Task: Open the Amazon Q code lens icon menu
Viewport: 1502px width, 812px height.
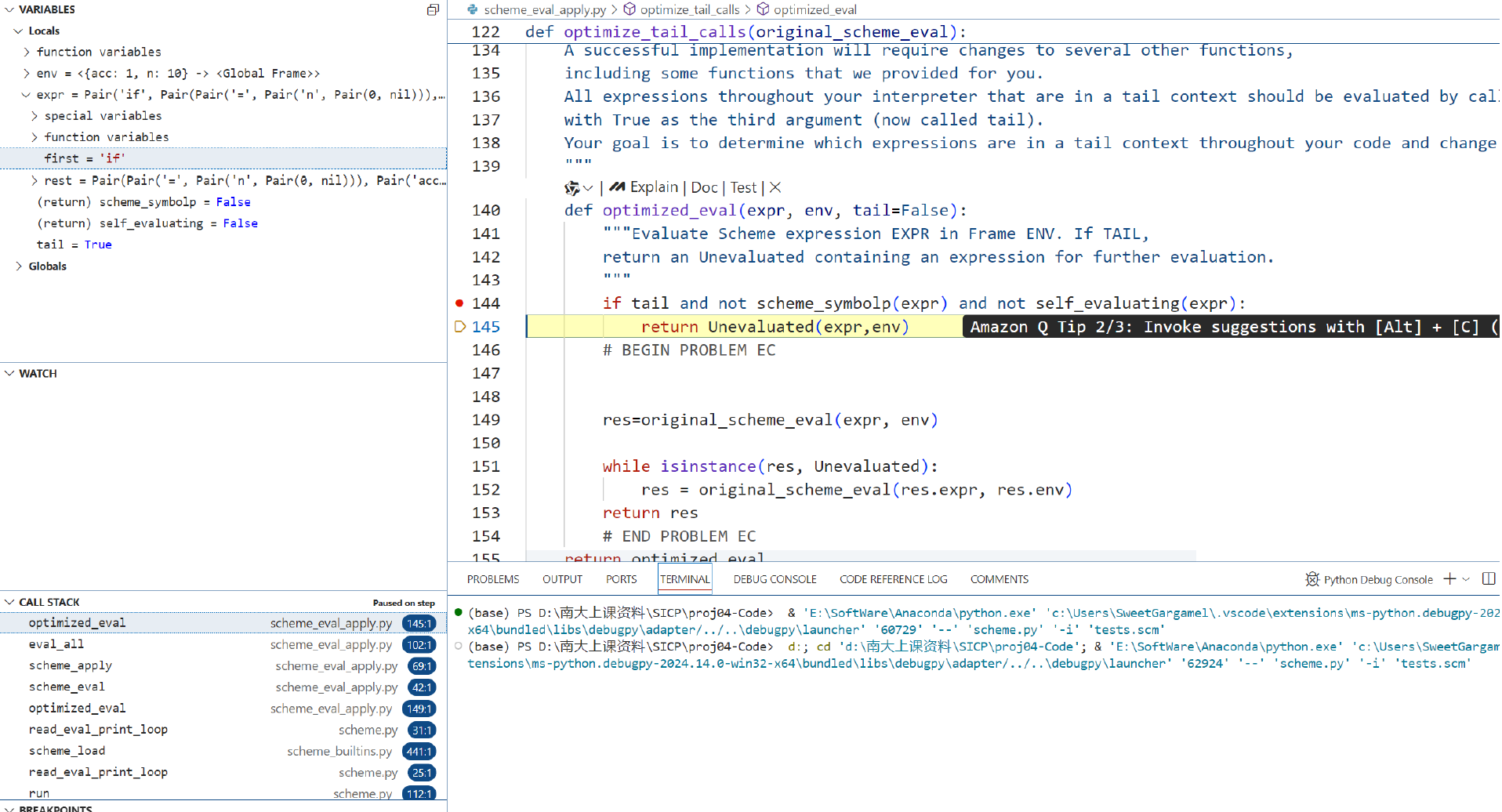Action: click(578, 187)
